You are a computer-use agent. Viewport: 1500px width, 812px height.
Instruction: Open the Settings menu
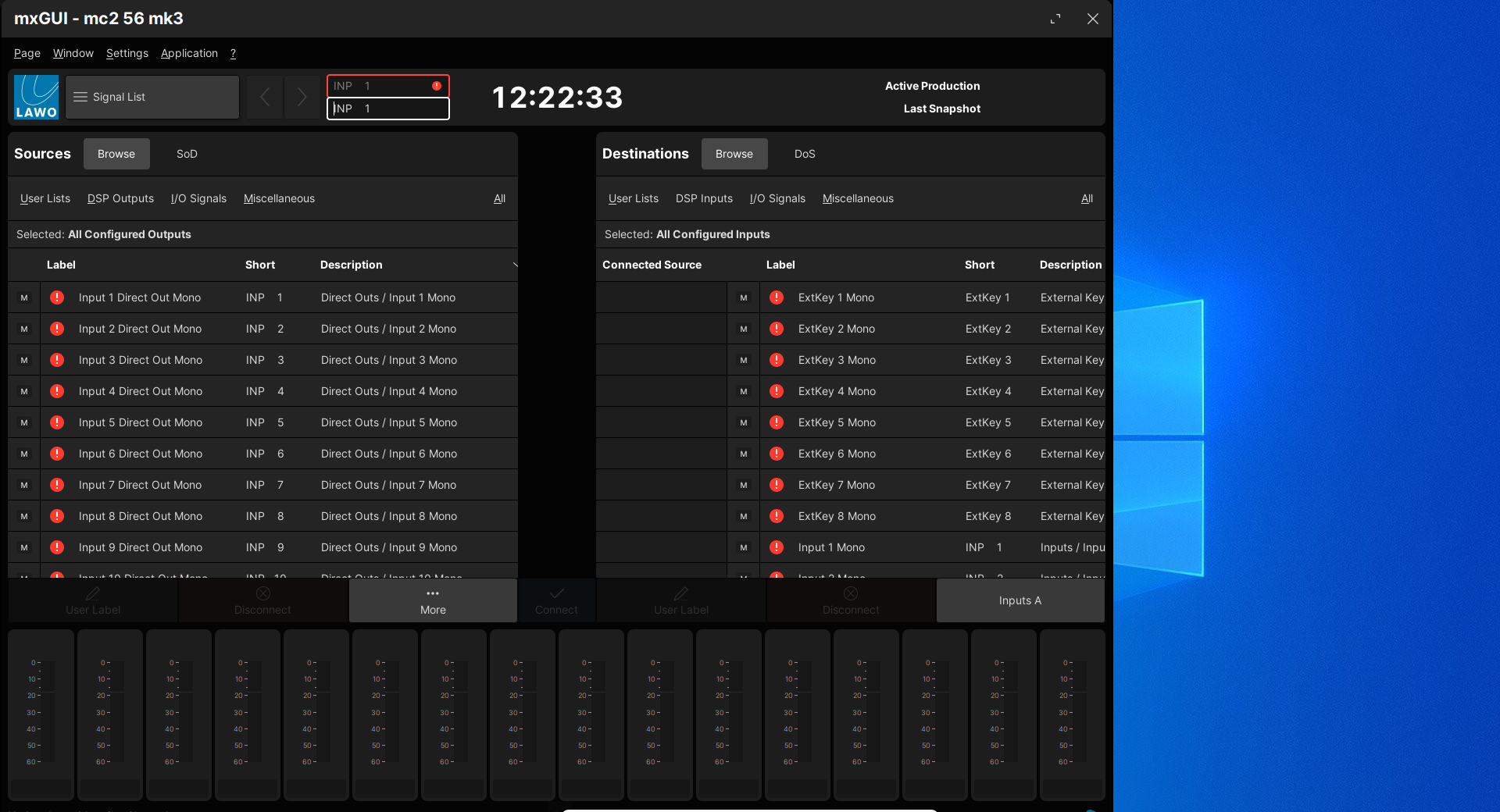(127, 53)
